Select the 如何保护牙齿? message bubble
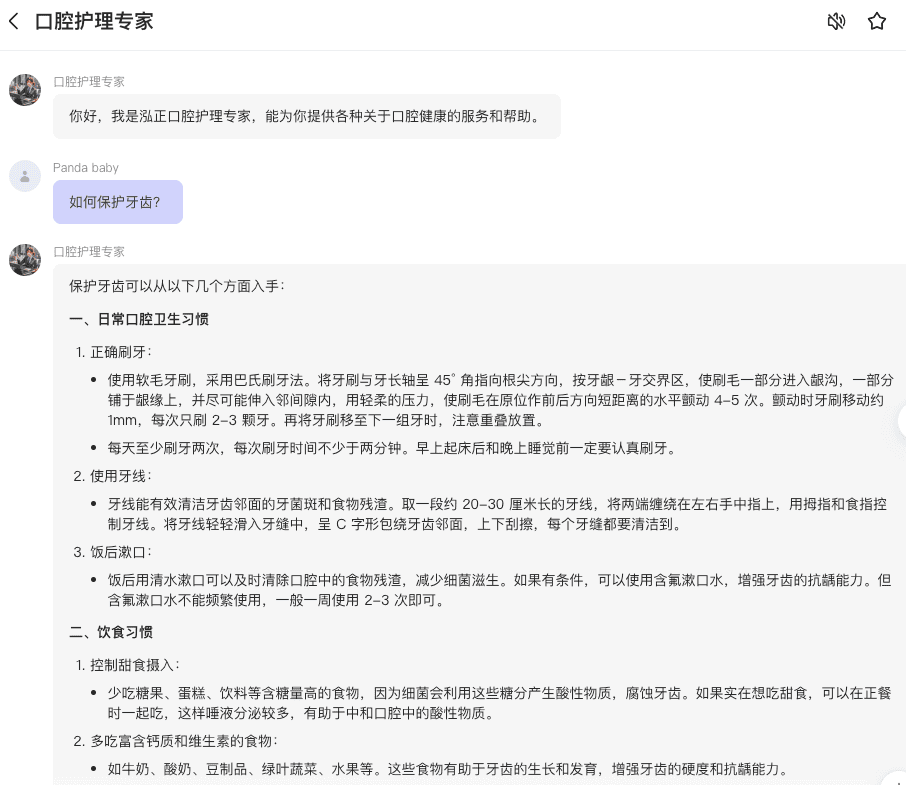The height and width of the screenshot is (785, 906). point(117,202)
